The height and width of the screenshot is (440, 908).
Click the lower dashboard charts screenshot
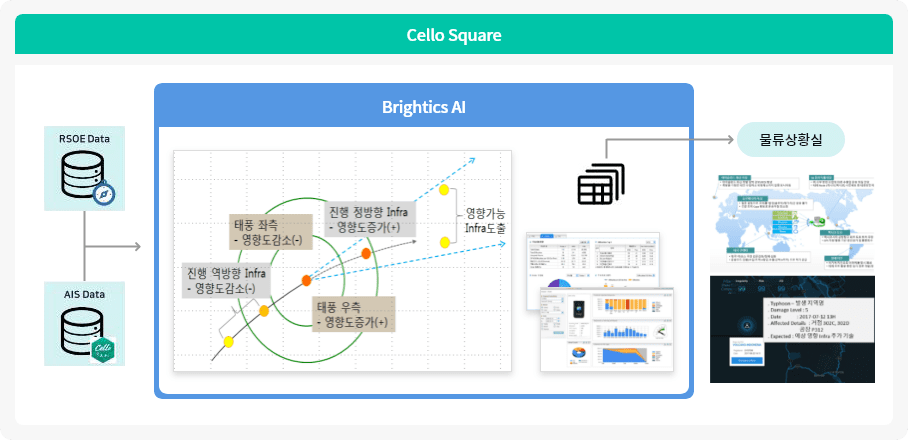point(607,328)
